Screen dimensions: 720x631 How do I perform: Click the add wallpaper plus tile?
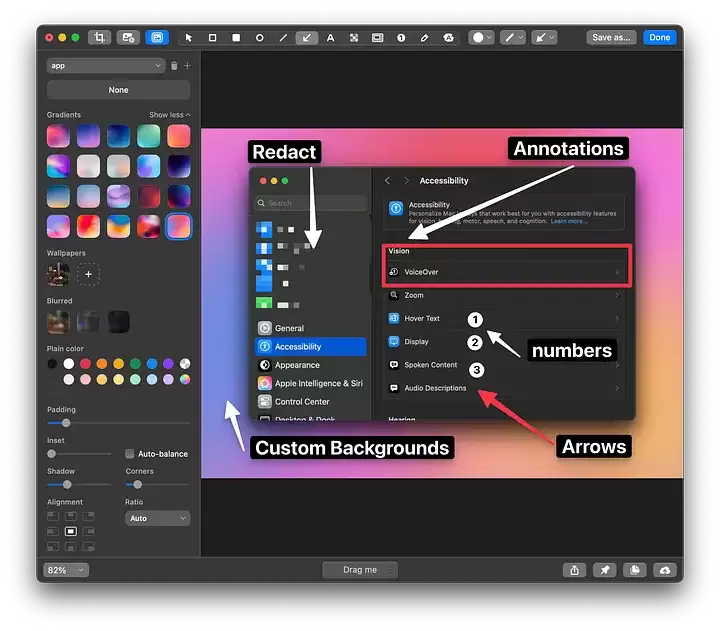click(x=88, y=273)
